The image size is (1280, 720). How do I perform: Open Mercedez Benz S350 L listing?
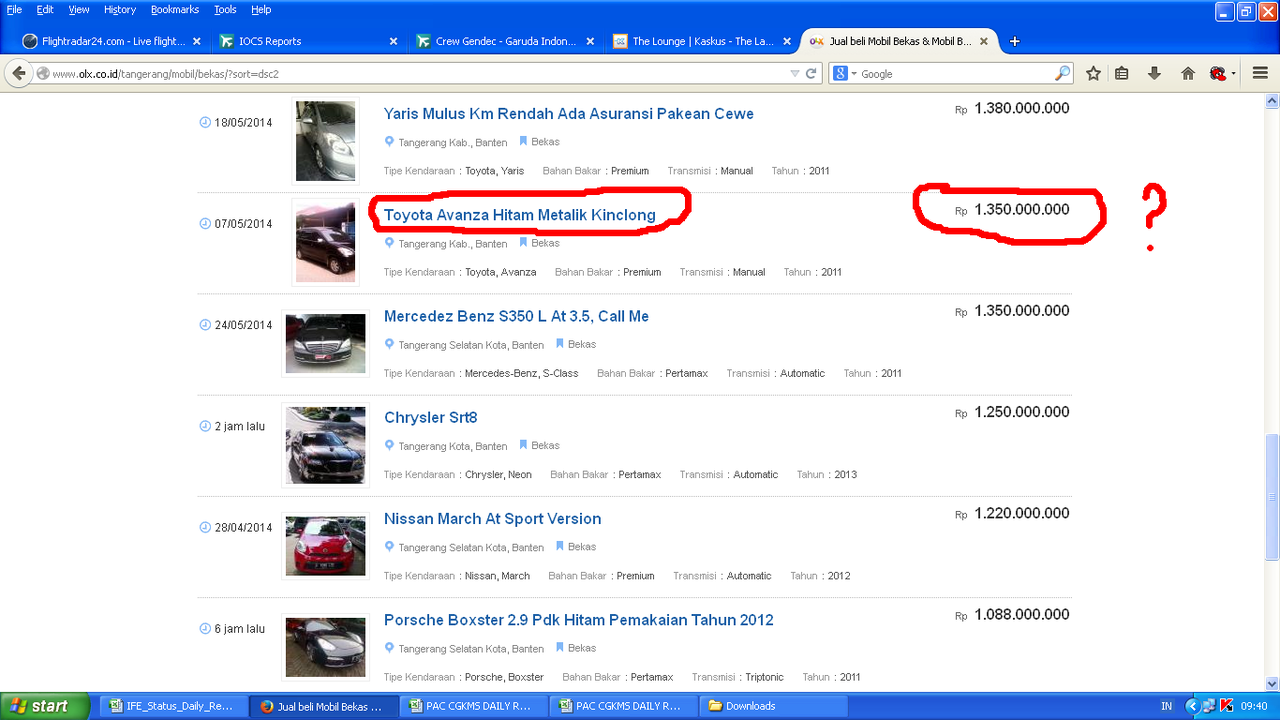(x=516, y=316)
